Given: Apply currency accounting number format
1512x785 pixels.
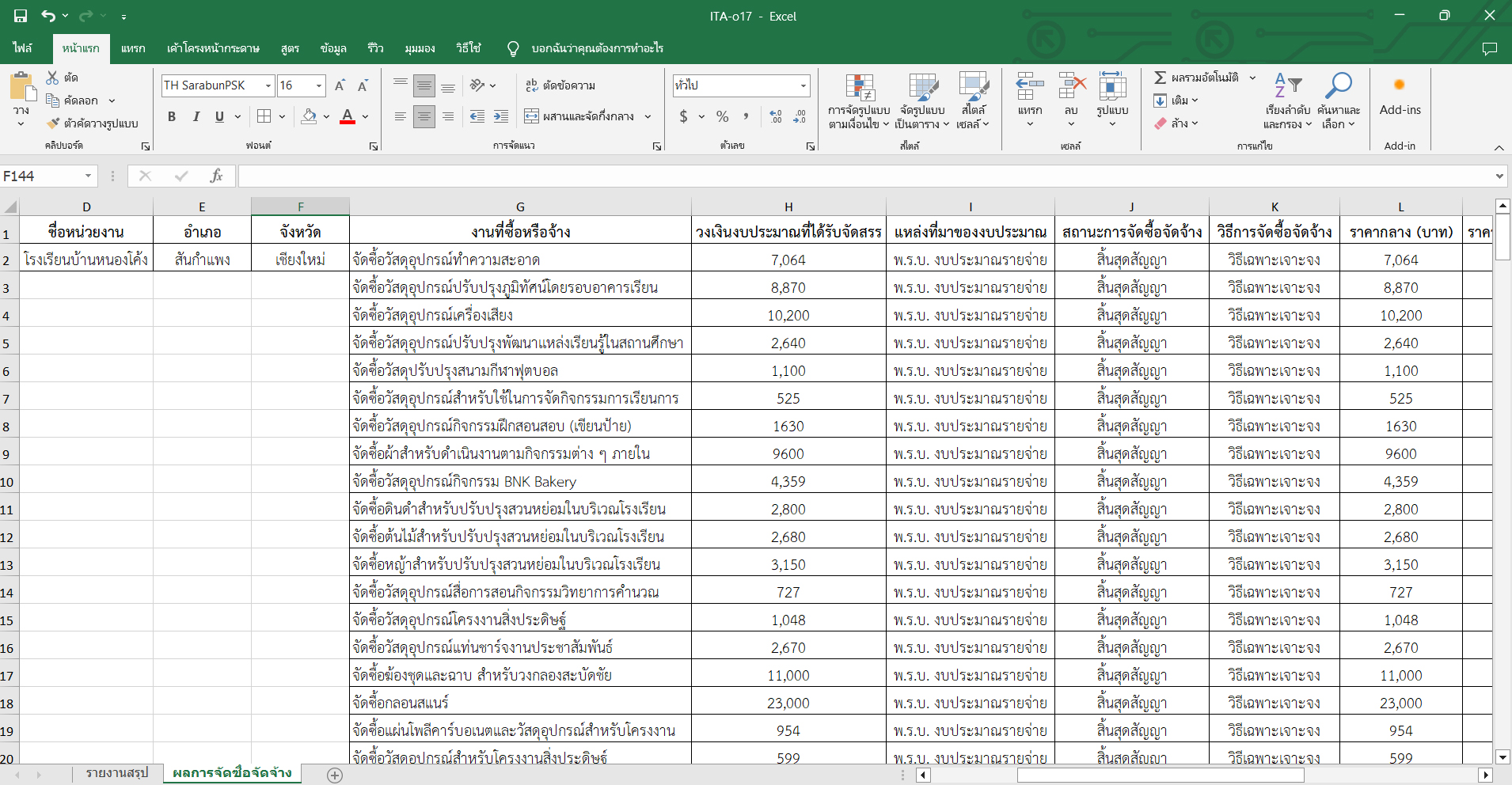Looking at the screenshot, I should click(684, 116).
